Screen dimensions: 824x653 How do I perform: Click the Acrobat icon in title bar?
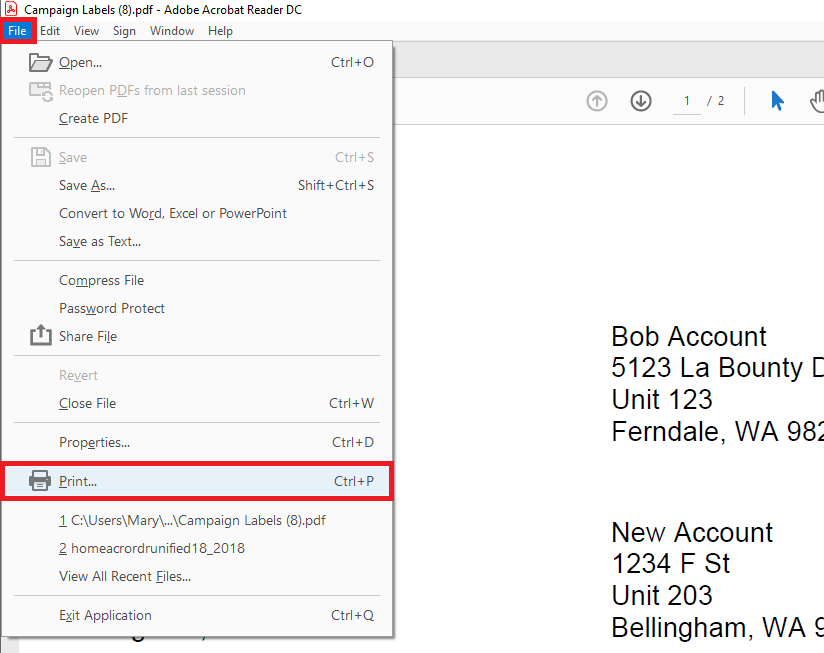11,9
